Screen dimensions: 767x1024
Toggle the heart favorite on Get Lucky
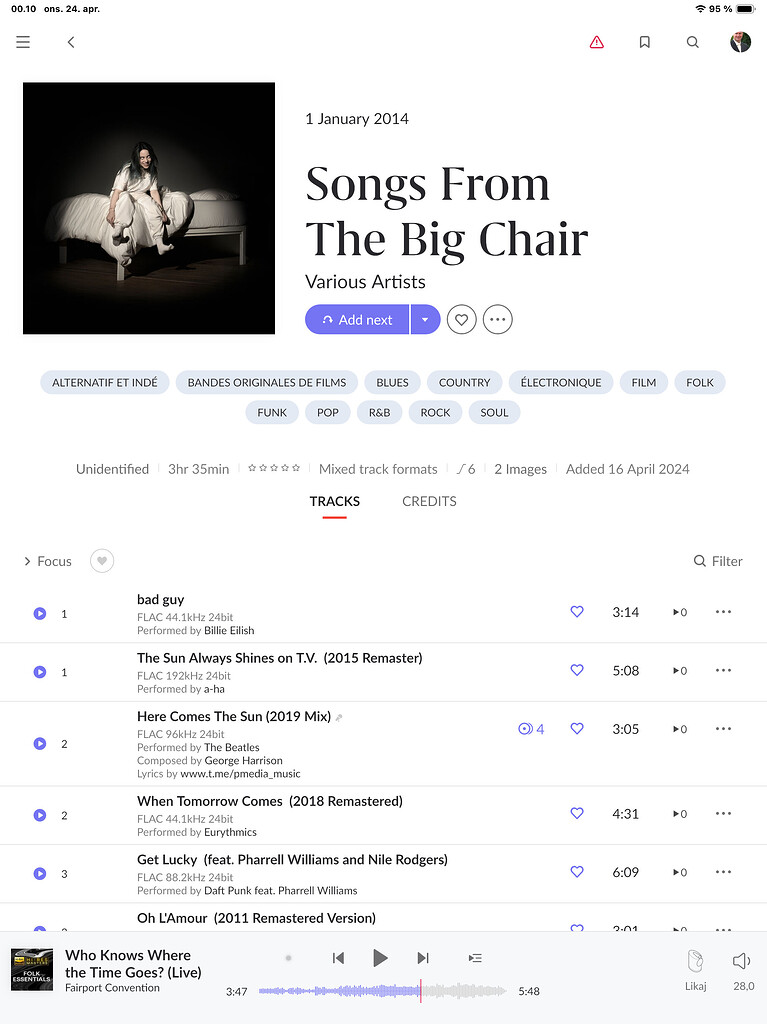point(577,871)
